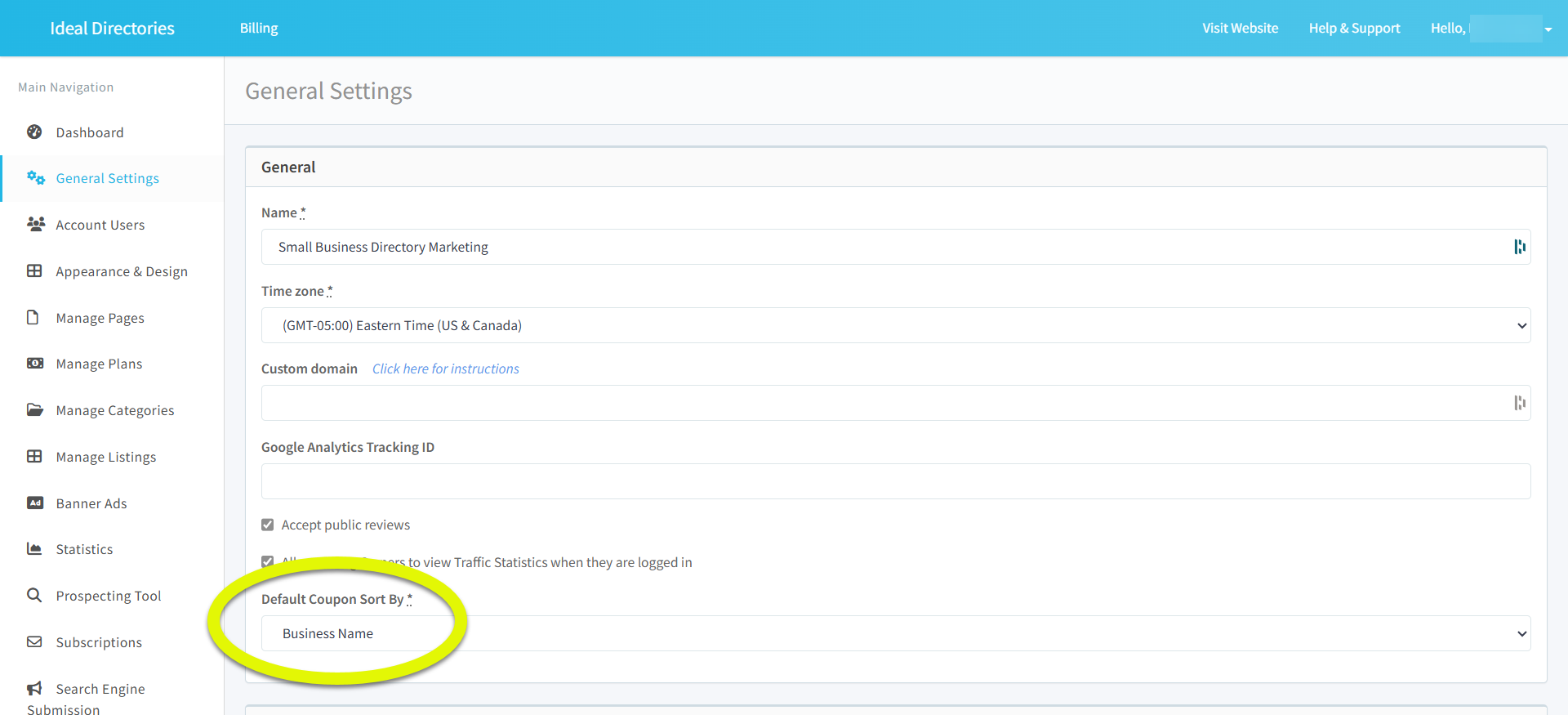Click the Statistics chart icon
This screenshot has width=1568, height=715.
click(34, 548)
